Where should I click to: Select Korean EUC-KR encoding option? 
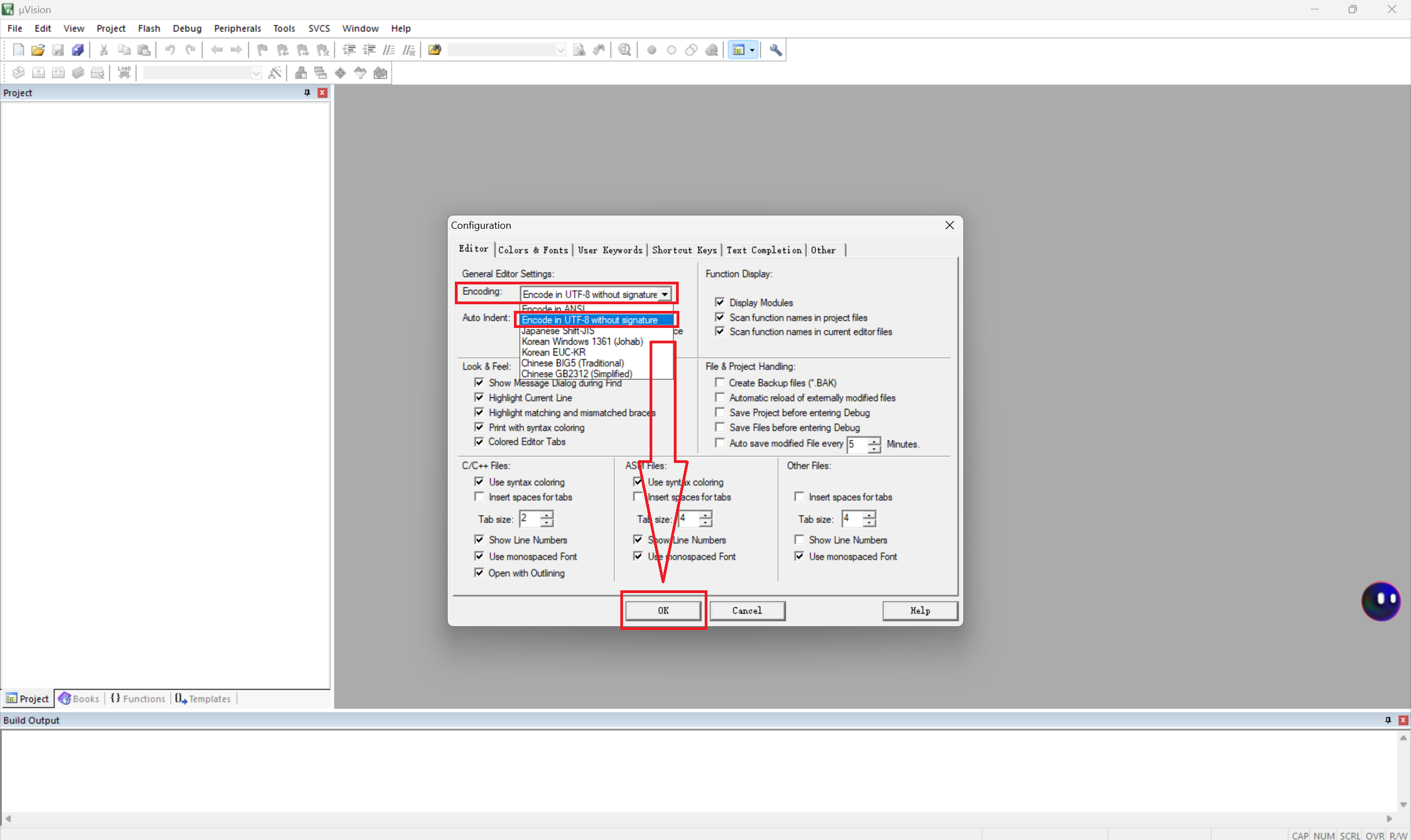(553, 352)
